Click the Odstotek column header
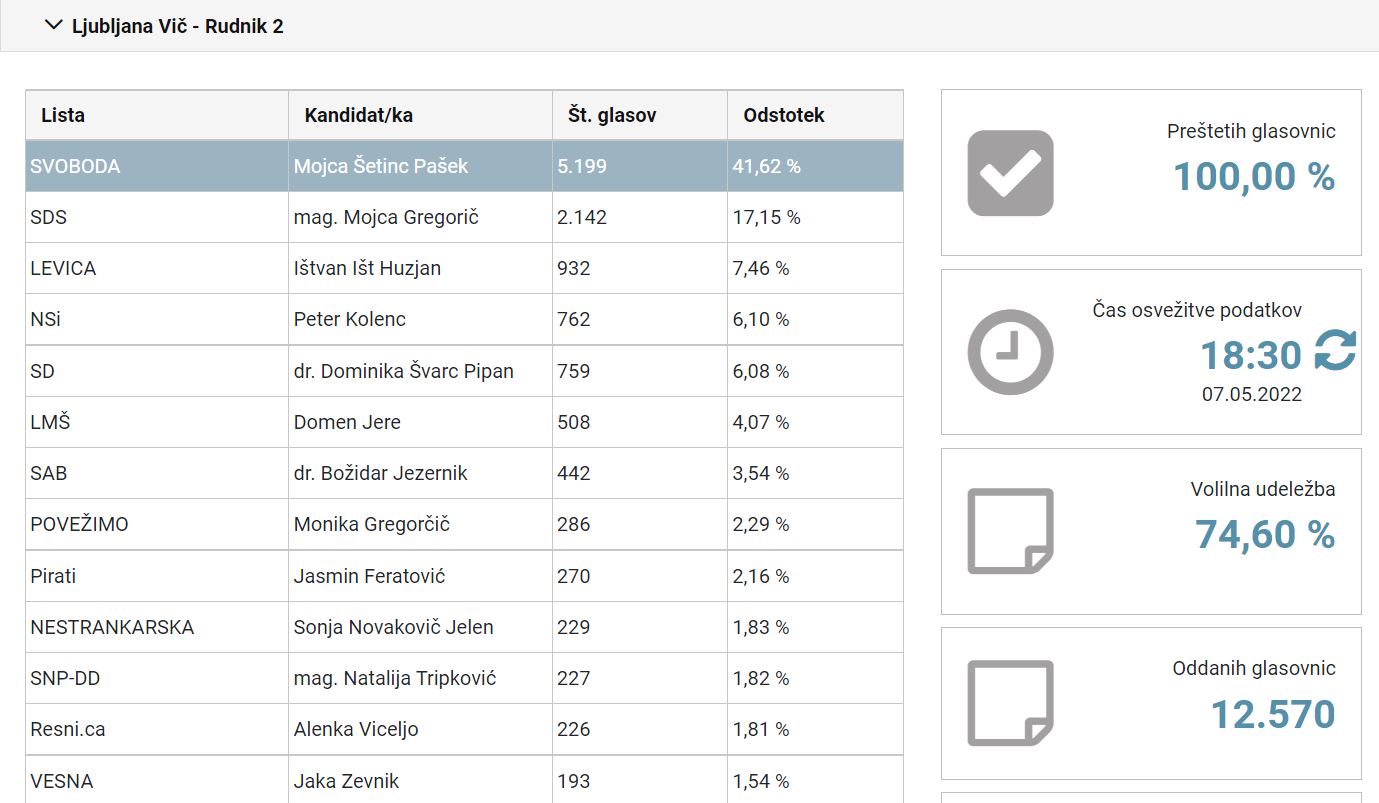The image size is (1379, 803). (x=783, y=115)
